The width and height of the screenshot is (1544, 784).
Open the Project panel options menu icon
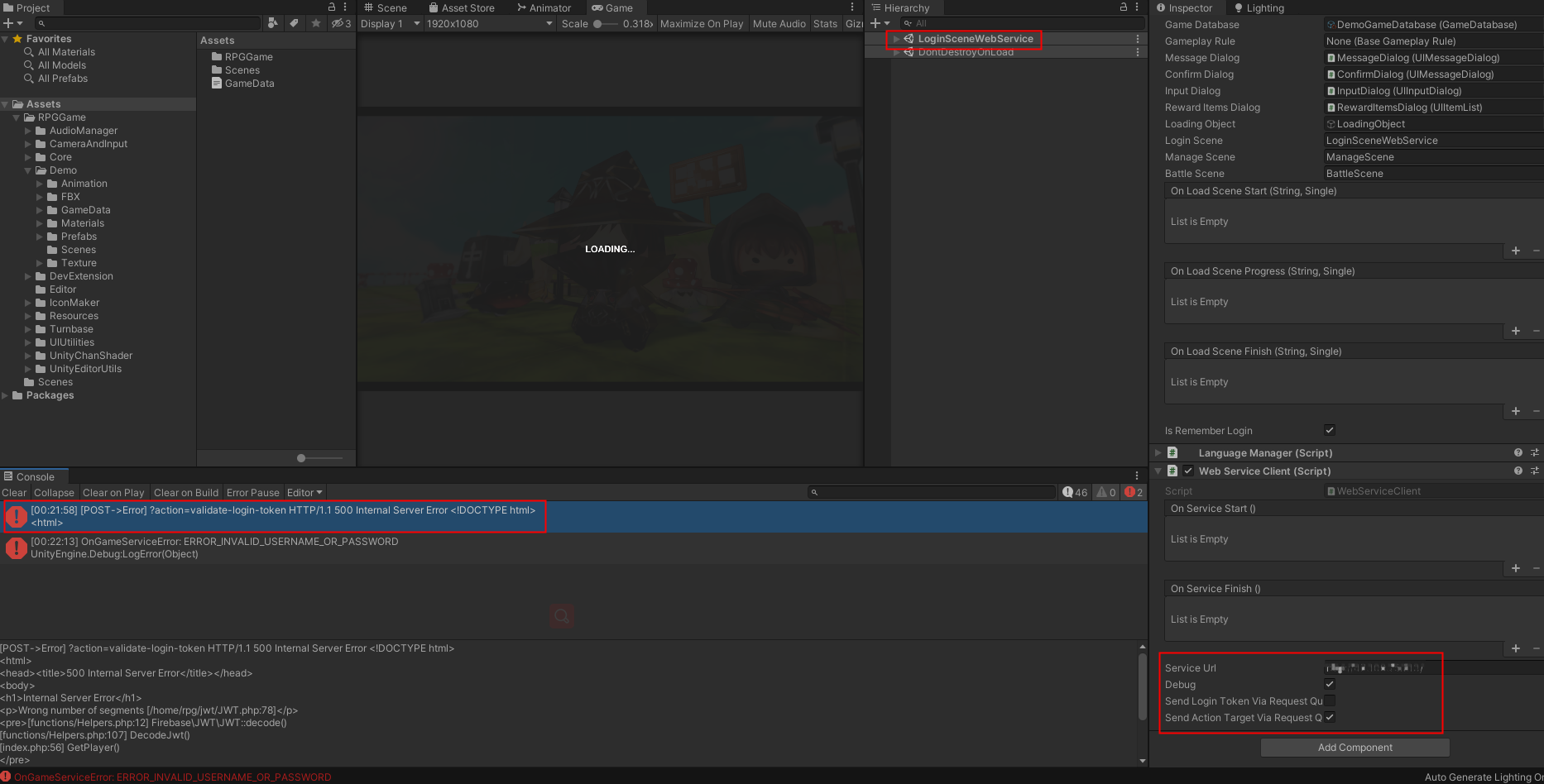point(345,7)
